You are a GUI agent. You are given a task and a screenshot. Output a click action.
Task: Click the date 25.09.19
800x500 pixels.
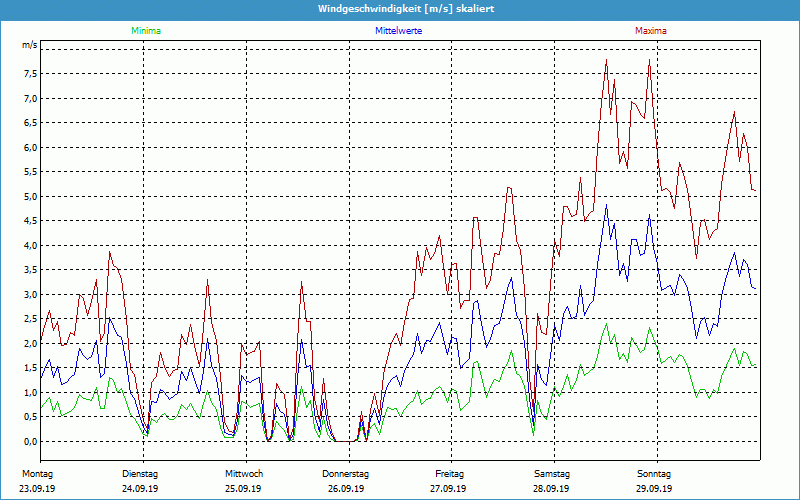(243, 488)
